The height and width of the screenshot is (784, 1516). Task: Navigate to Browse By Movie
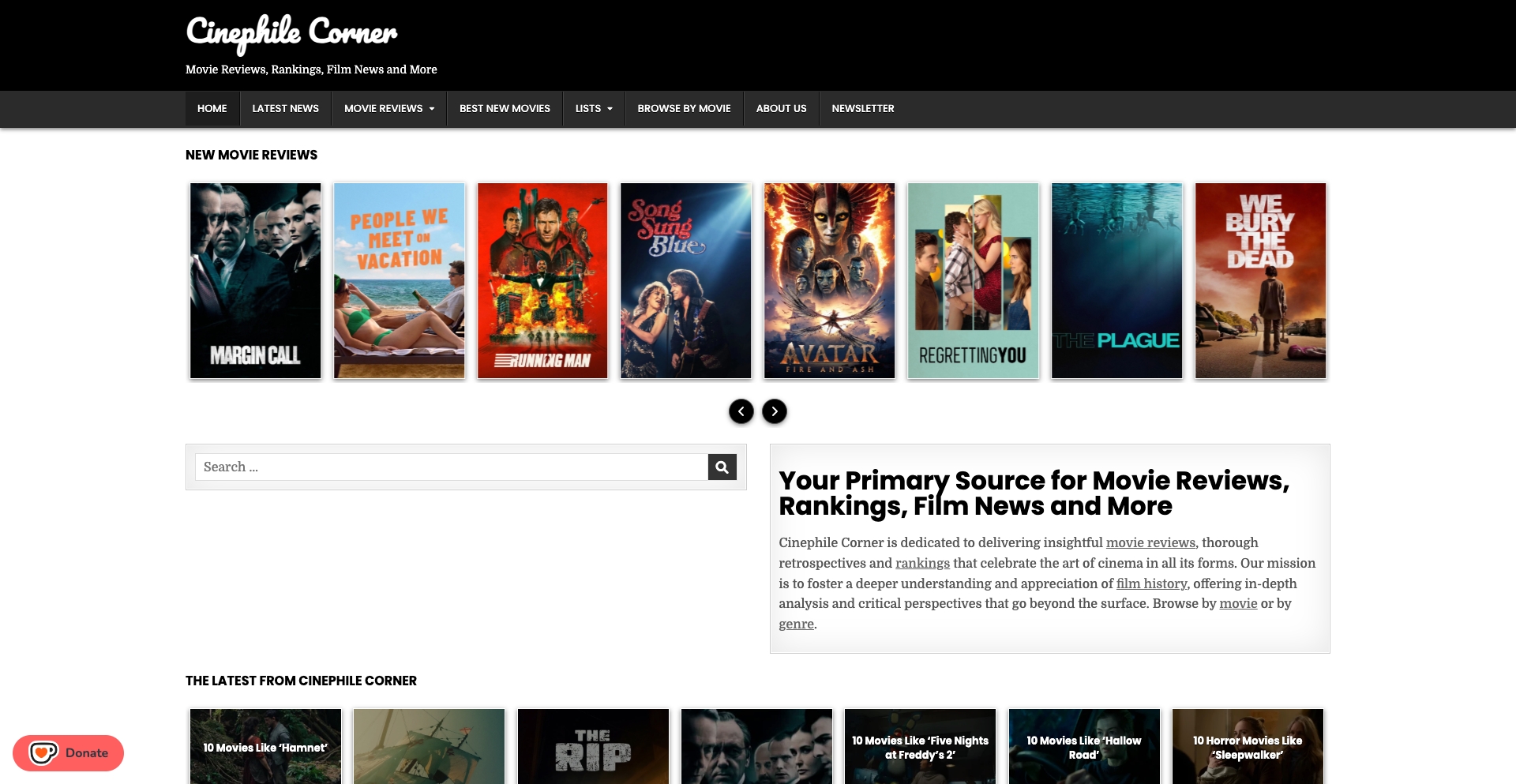[683, 109]
